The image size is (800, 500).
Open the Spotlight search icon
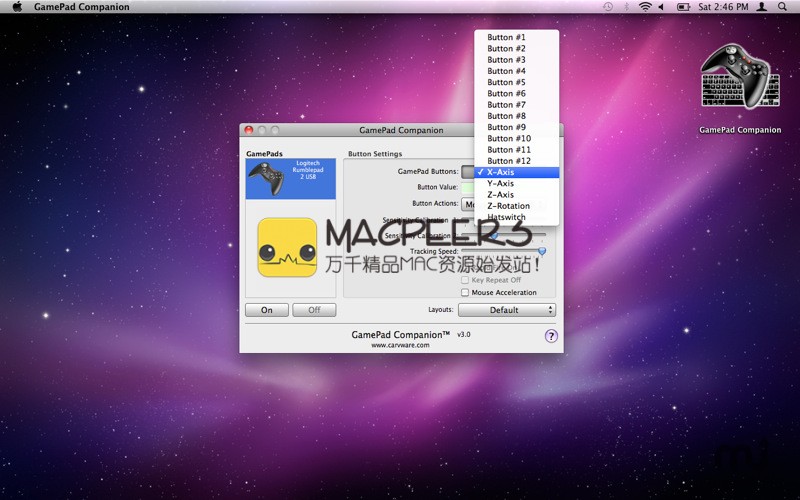tap(783, 7)
